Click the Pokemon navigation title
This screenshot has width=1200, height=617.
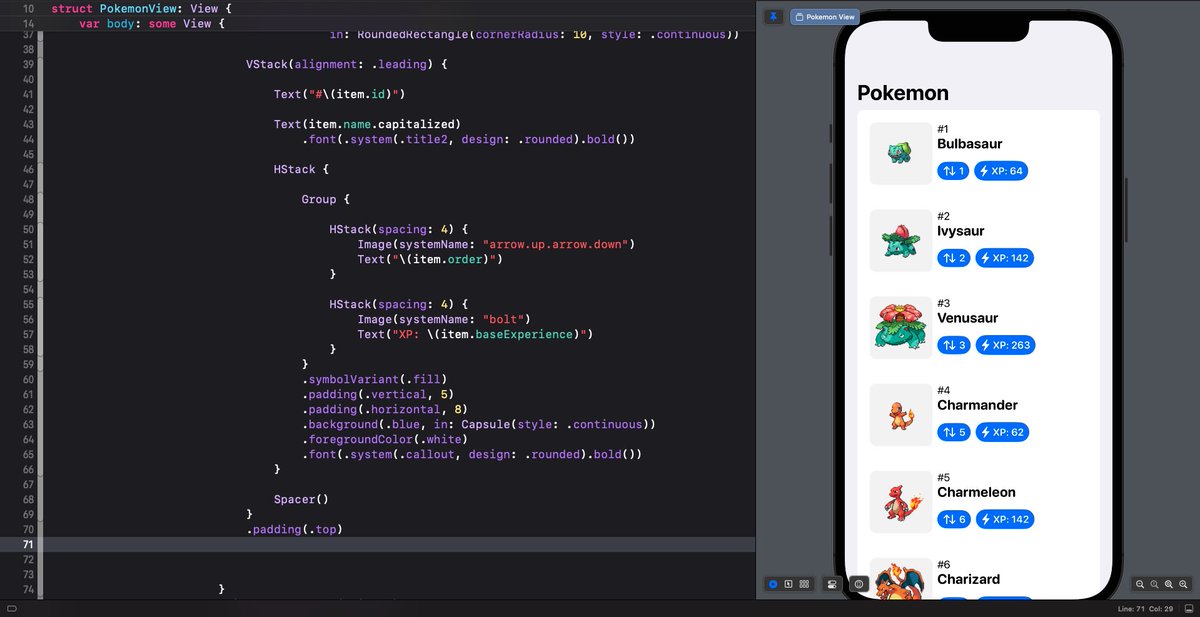point(903,92)
